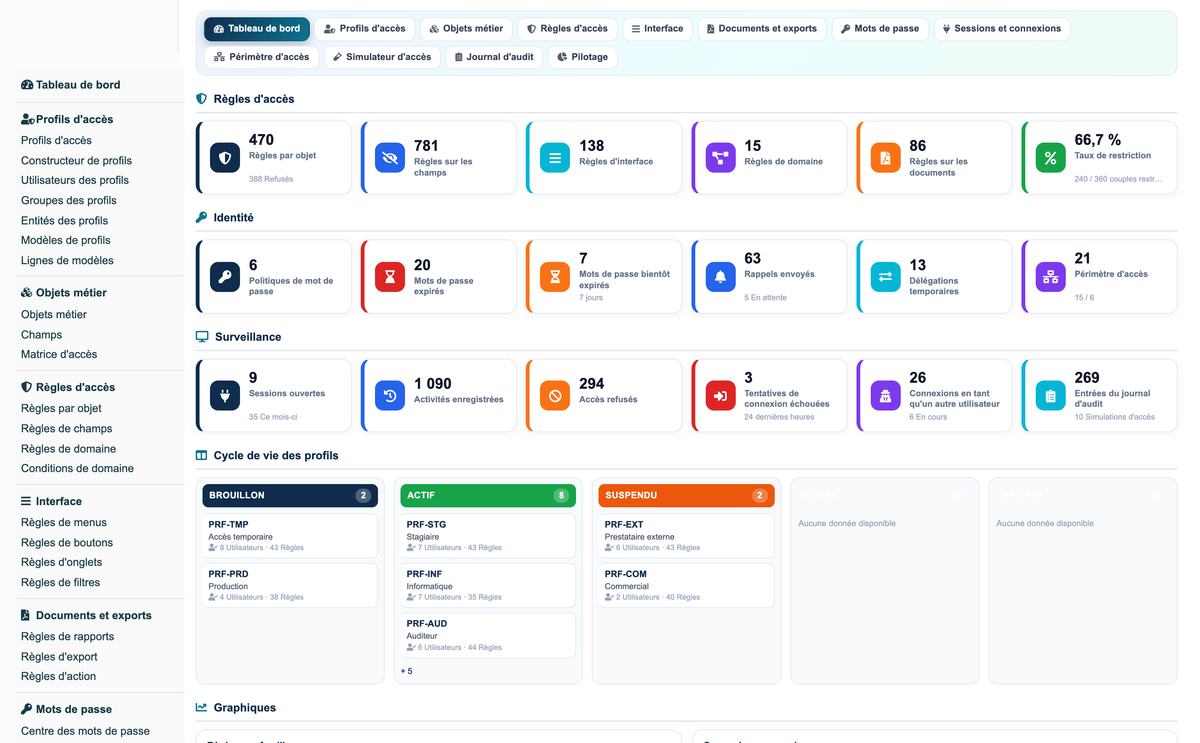The height and width of the screenshot is (743, 1200).
Task: Go to the Interface tab
Action: tap(657, 29)
